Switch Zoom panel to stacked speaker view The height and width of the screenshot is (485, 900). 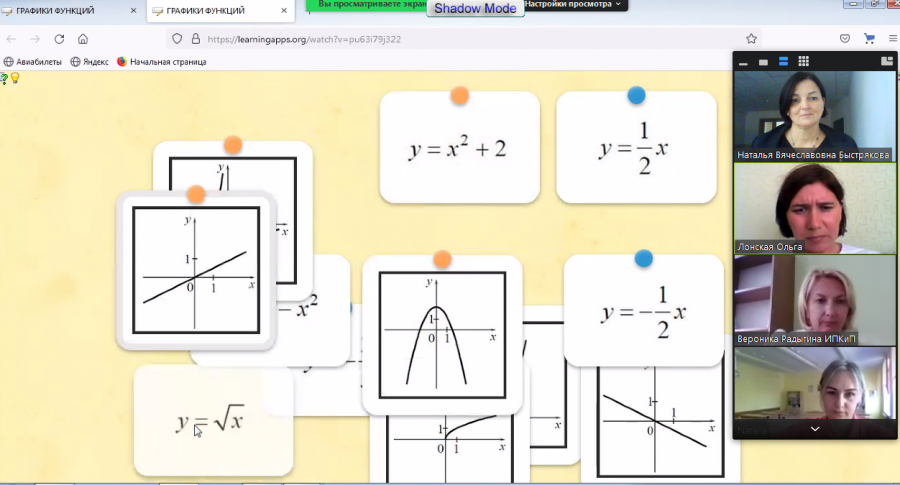[783, 61]
